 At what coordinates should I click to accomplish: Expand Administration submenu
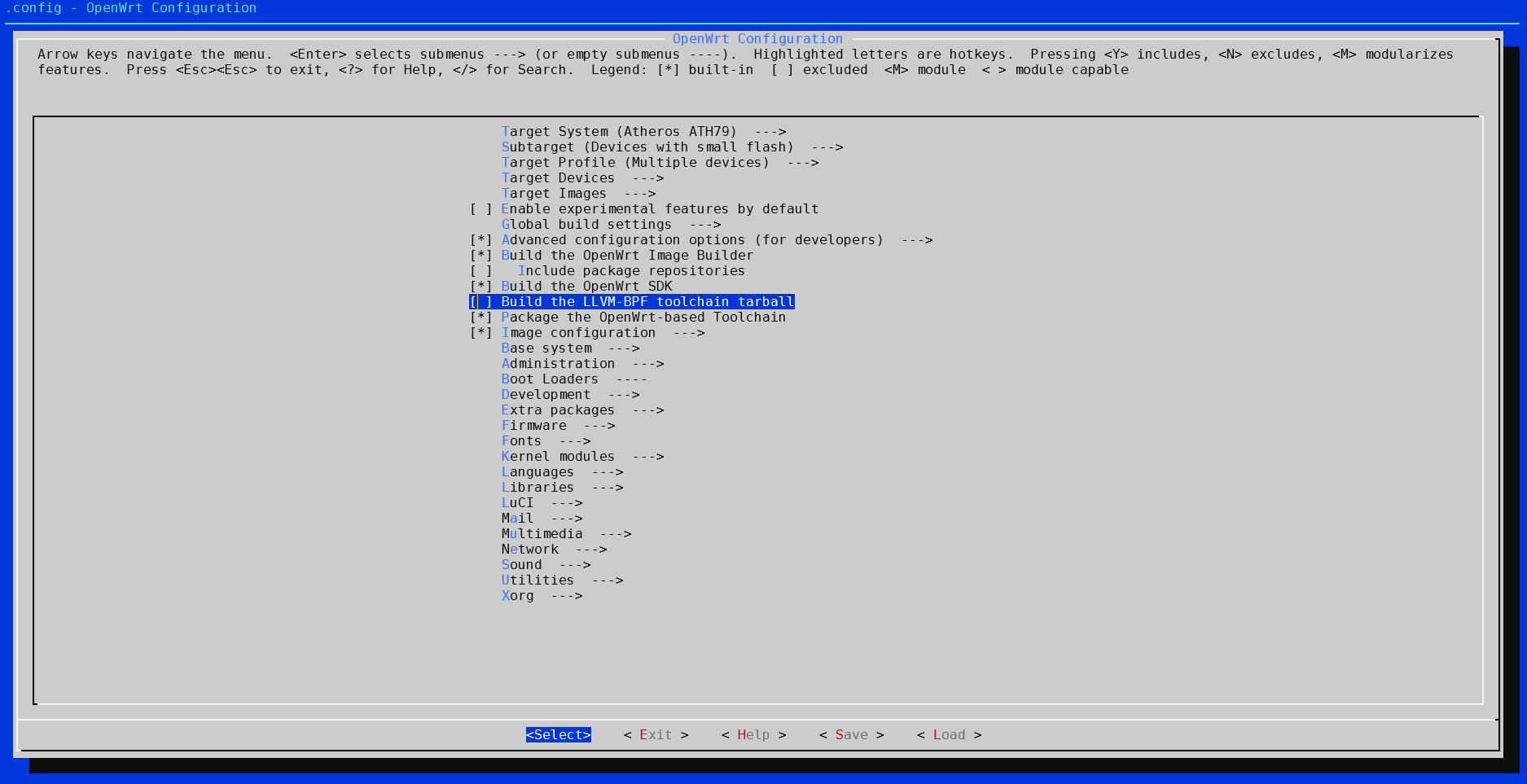click(582, 364)
